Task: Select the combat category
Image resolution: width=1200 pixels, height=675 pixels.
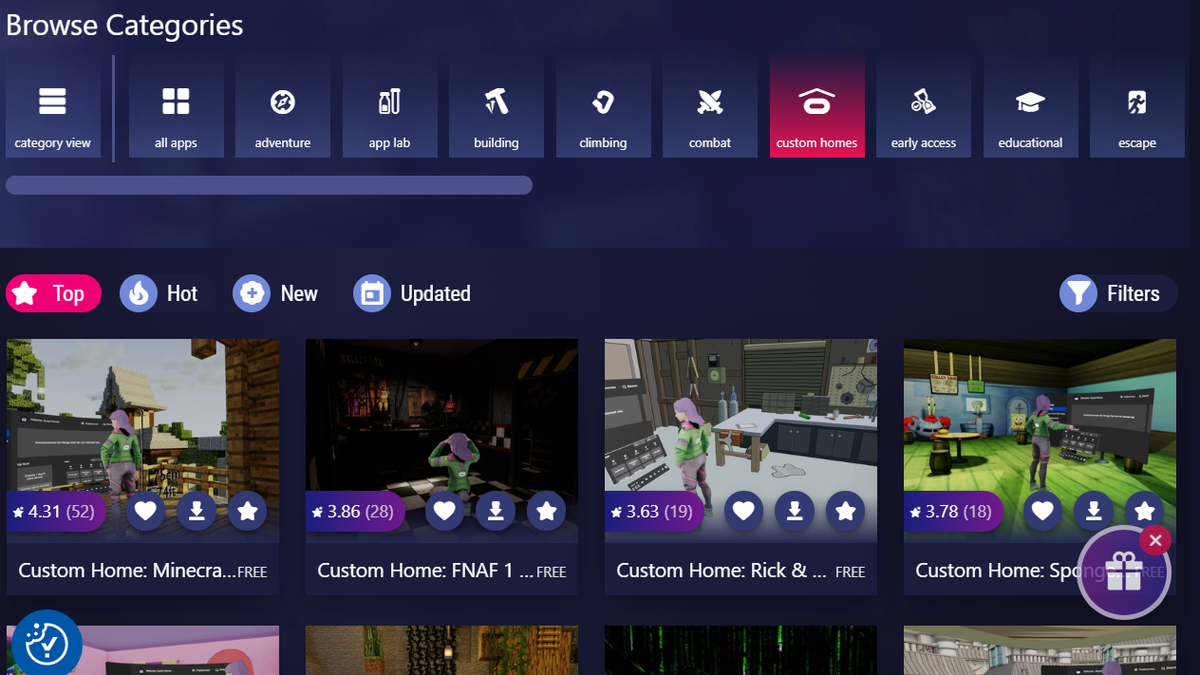Action: tap(710, 107)
